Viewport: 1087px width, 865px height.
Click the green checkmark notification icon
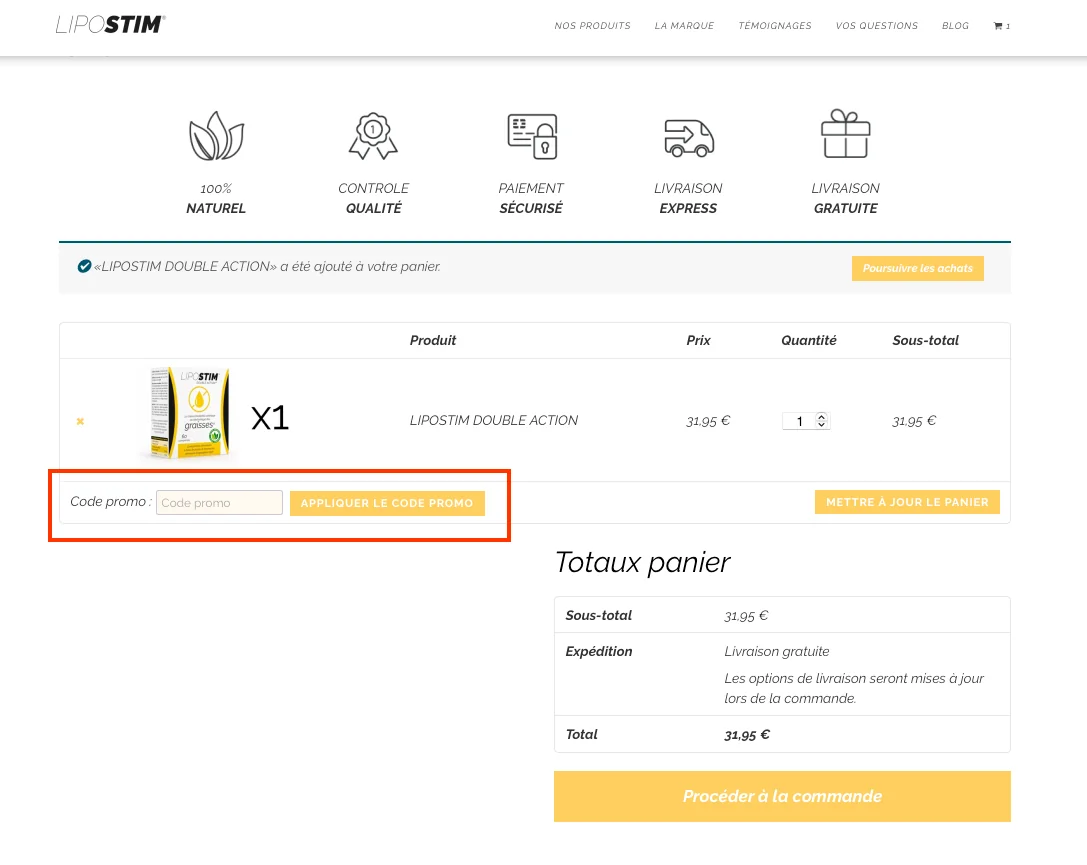(84, 266)
